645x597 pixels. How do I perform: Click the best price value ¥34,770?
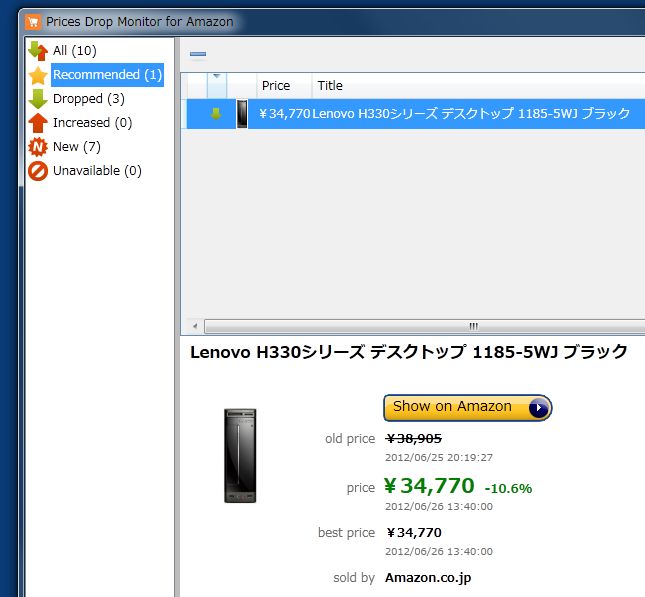tap(414, 532)
